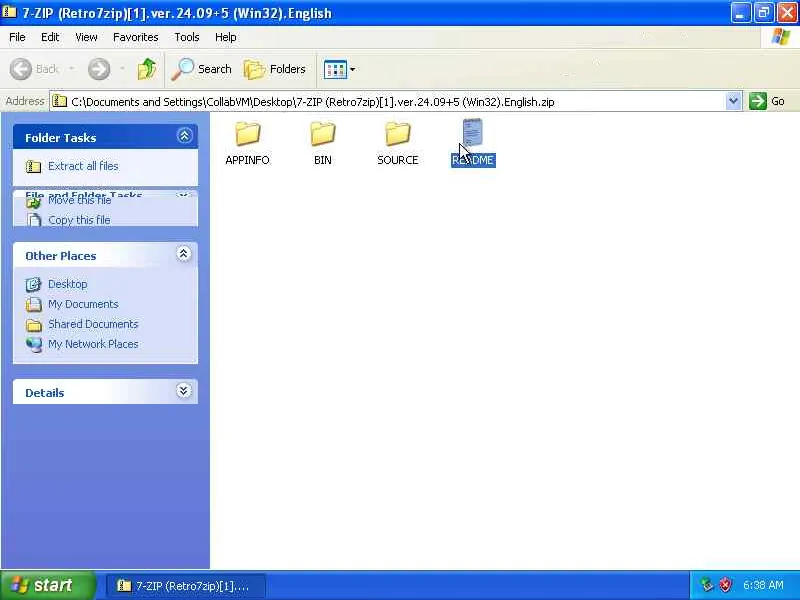Toggle the Folders pane
Image resolution: width=800 pixels, height=600 pixels.
pyautogui.click(x=275, y=69)
